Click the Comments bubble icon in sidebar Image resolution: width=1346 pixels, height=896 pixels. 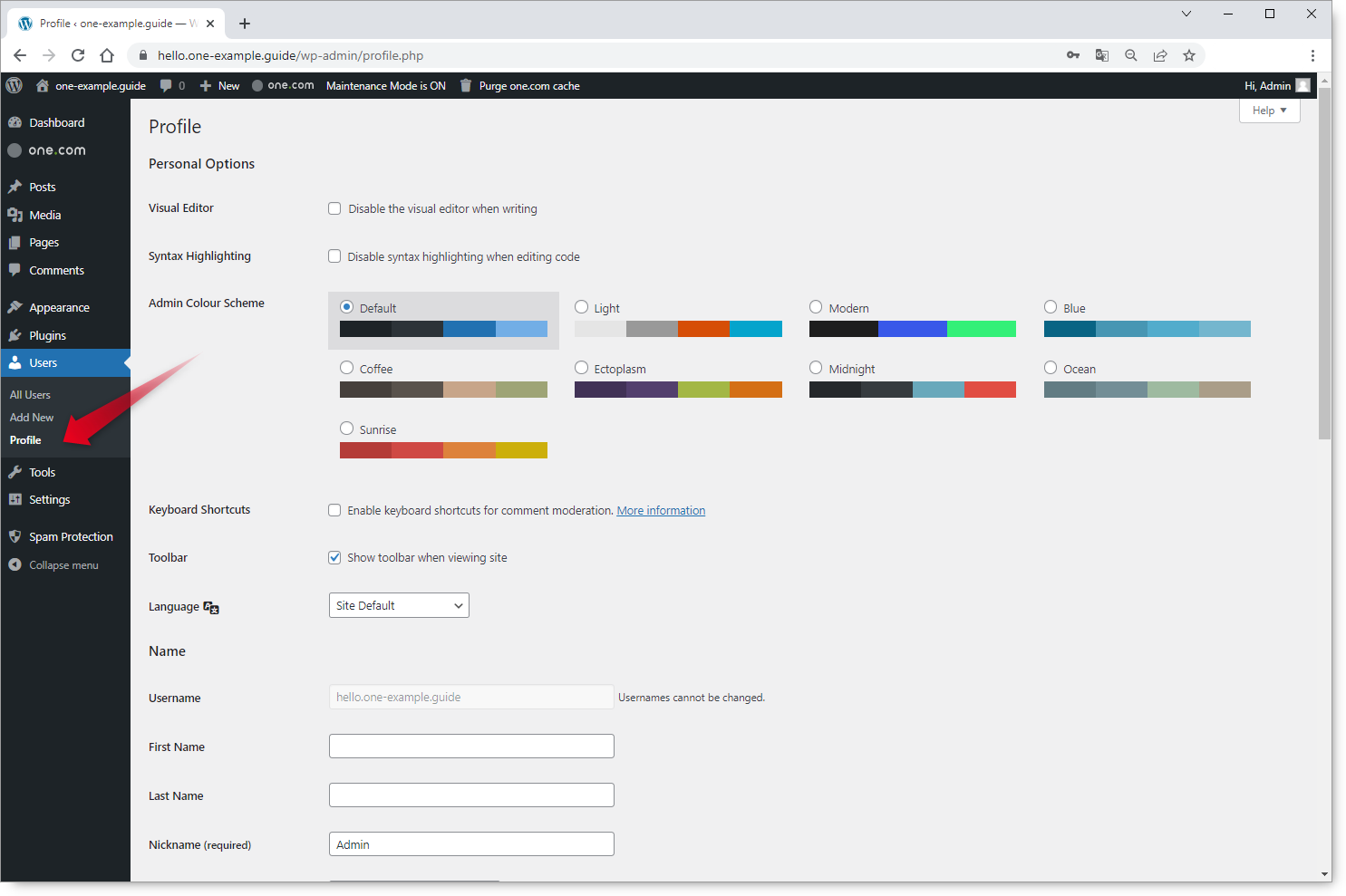click(x=16, y=270)
